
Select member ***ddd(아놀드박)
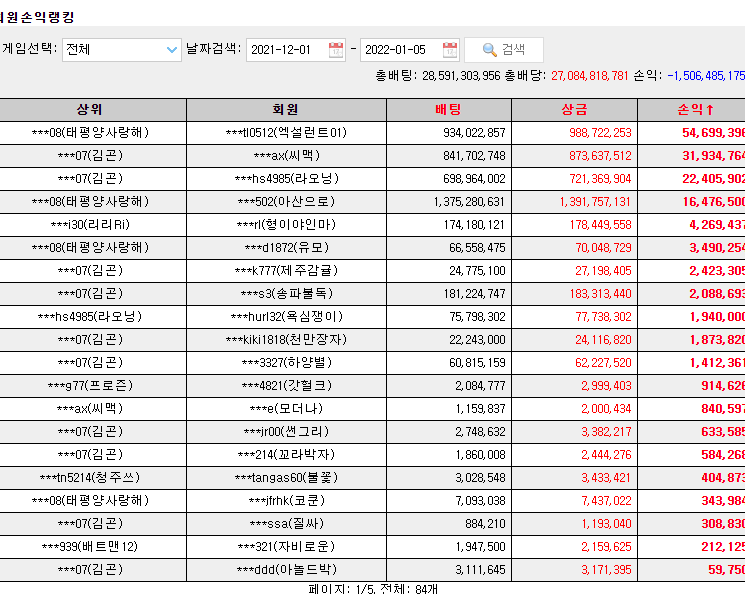[x=287, y=569]
